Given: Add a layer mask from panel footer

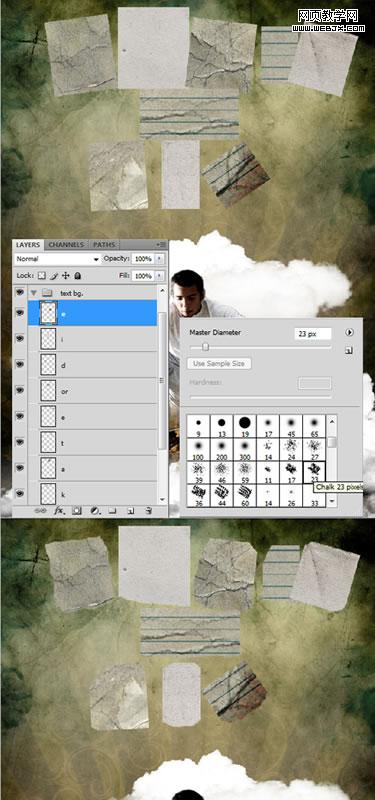Looking at the screenshot, I should [x=77, y=510].
